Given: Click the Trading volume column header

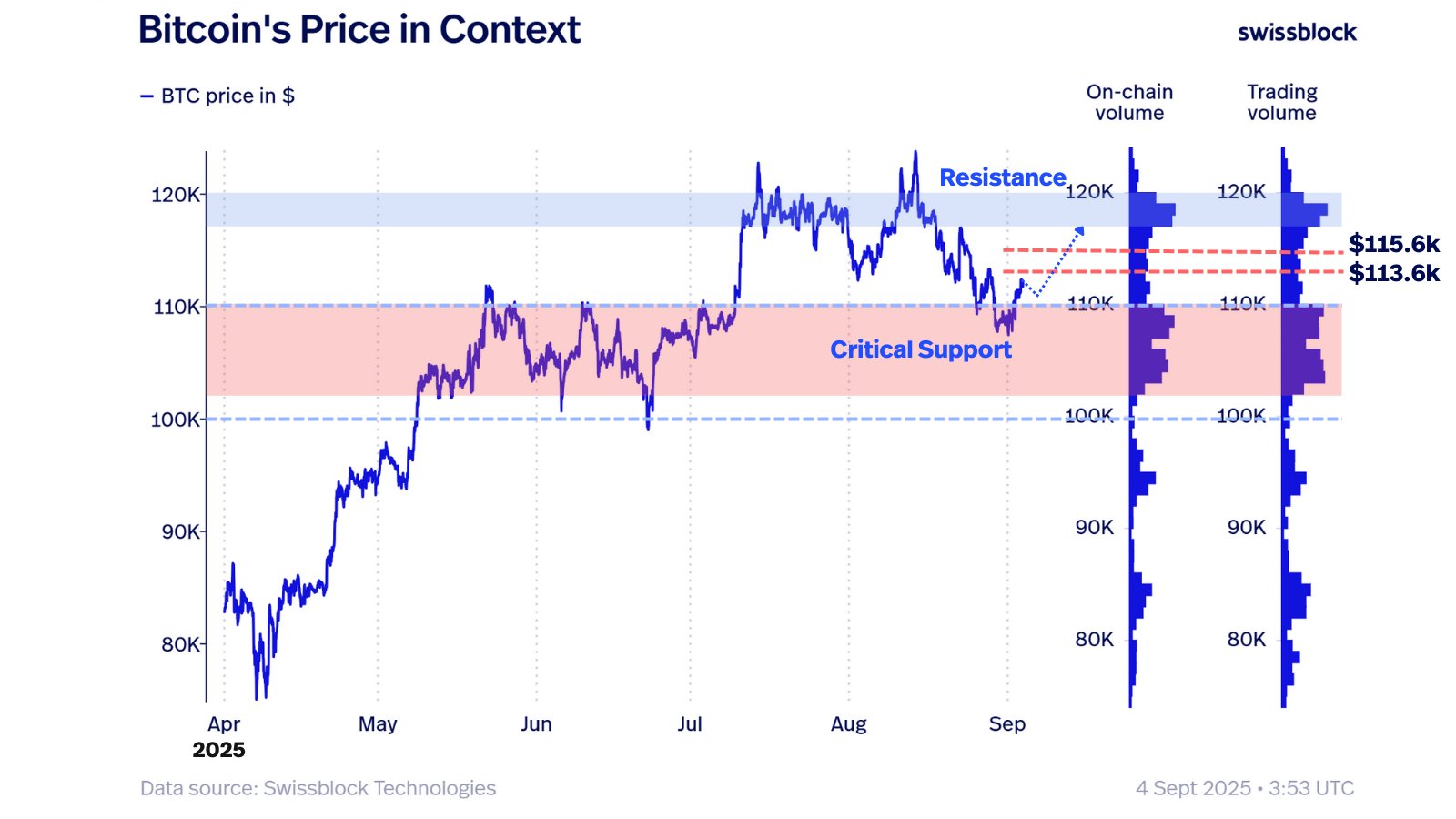Looking at the screenshot, I should click(1281, 103).
